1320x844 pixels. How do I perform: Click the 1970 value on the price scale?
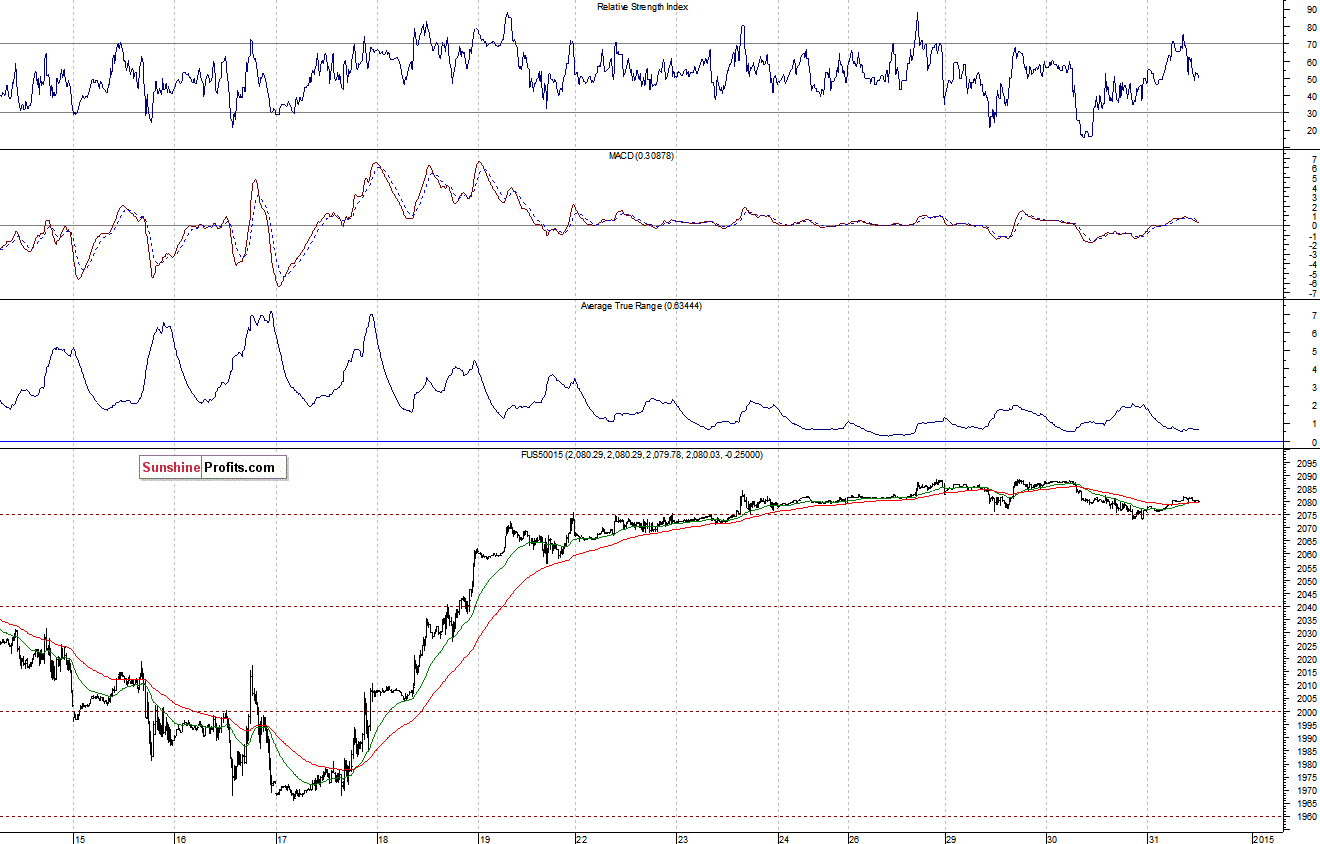[1305, 790]
